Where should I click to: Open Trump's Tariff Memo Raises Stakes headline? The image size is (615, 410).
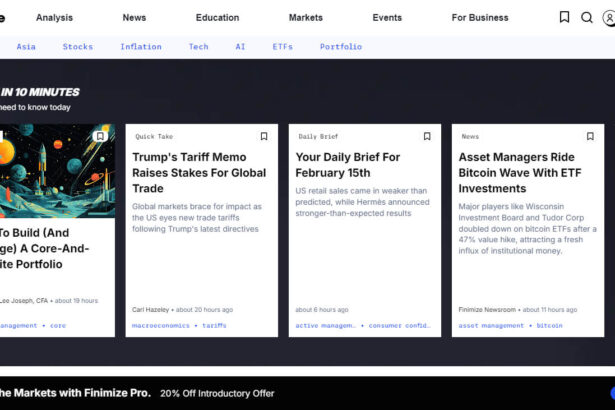click(x=199, y=173)
